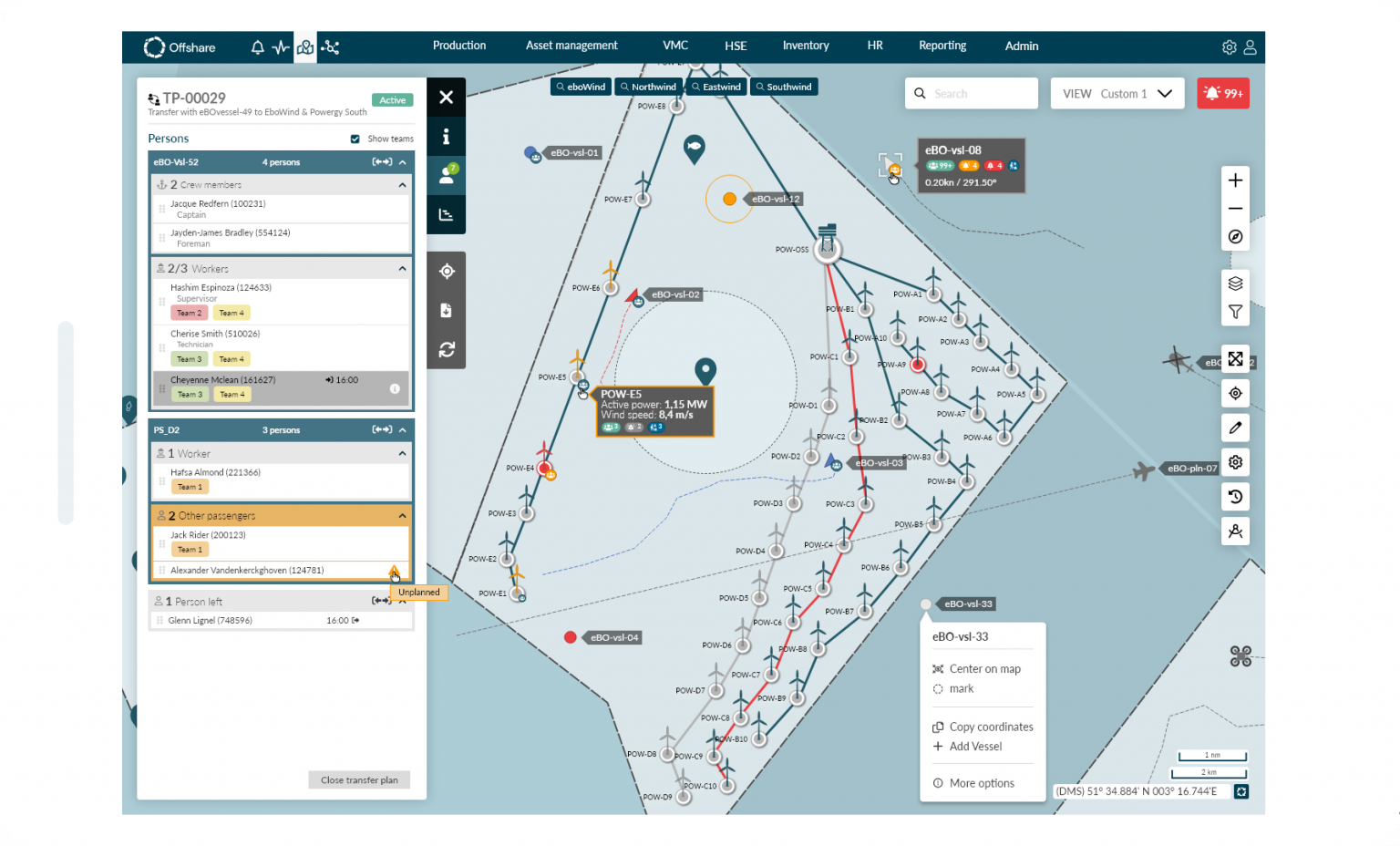Select the info panel icon in the sidebar
The width and height of the screenshot is (1400, 846).
pos(447,136)
